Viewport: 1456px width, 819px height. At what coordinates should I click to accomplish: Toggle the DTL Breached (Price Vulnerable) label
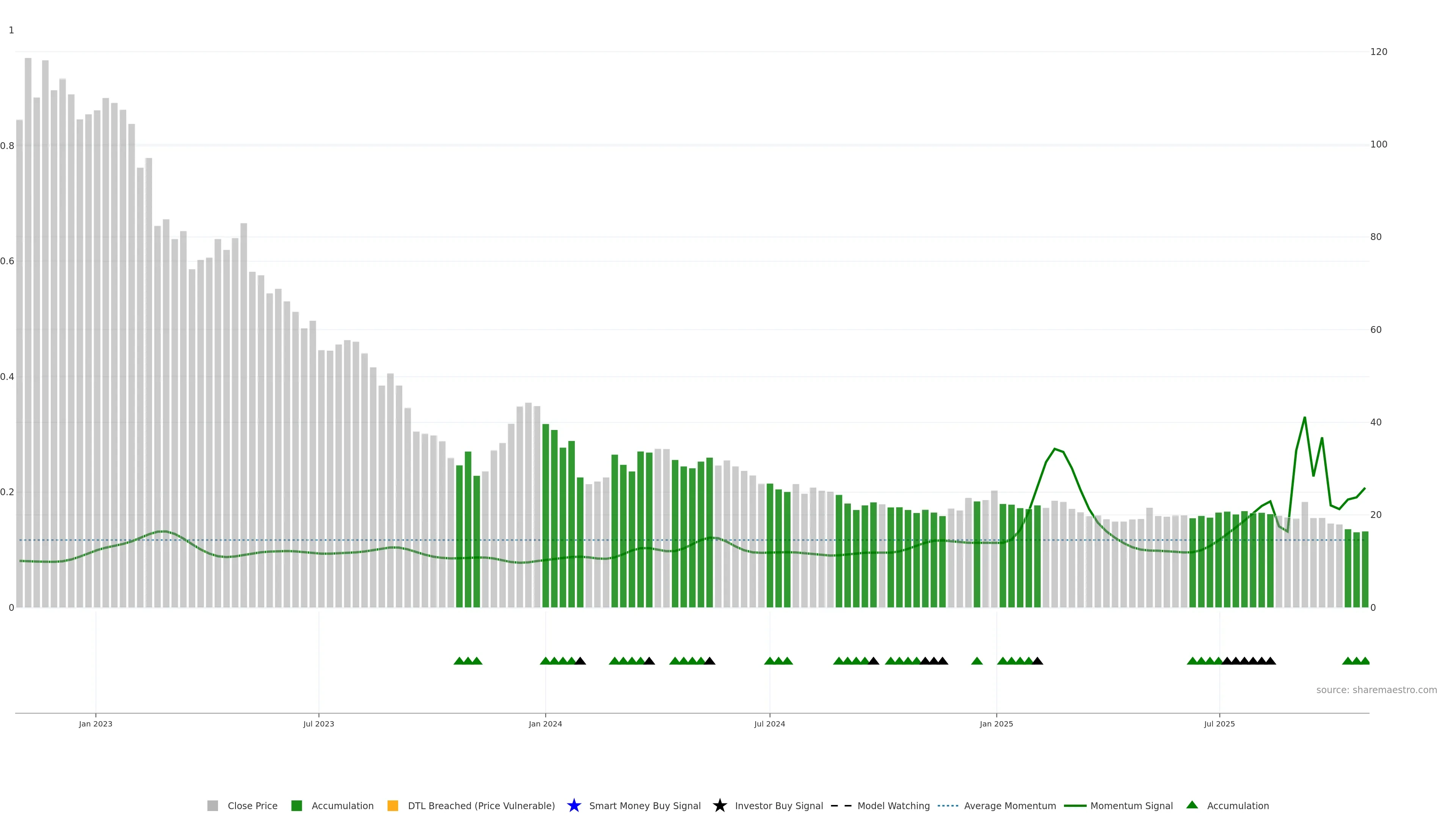pos(481,805)
